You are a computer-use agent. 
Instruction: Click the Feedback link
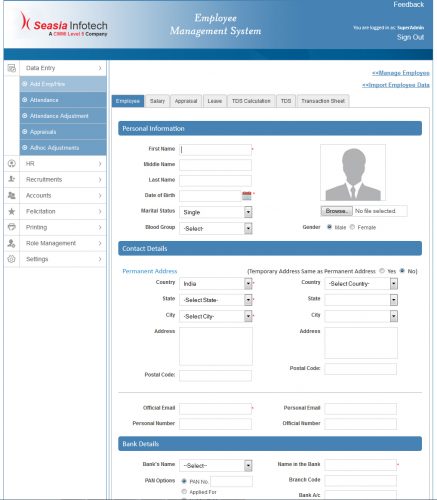409,5
